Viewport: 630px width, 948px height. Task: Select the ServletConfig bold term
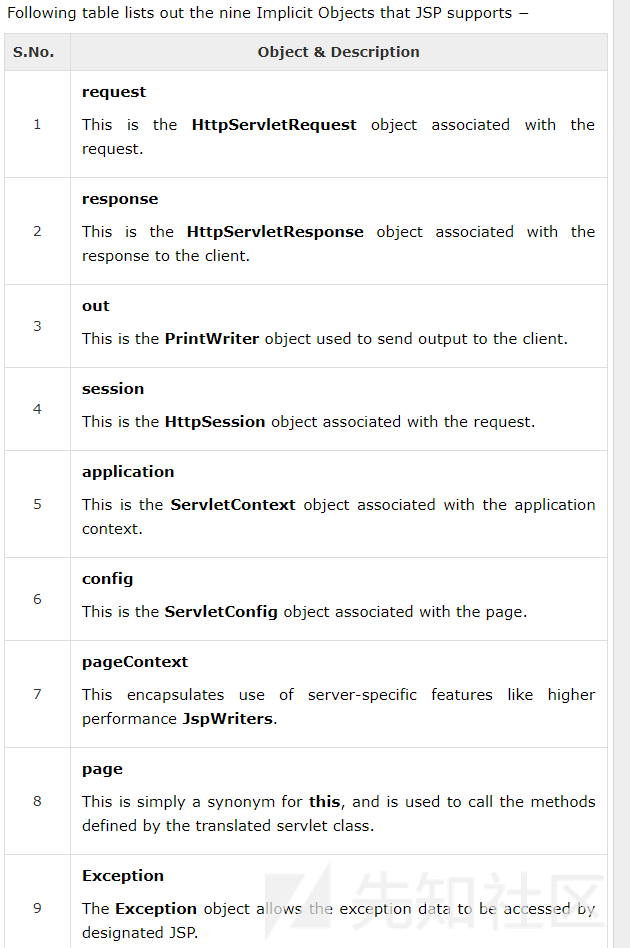coord(221,612)
